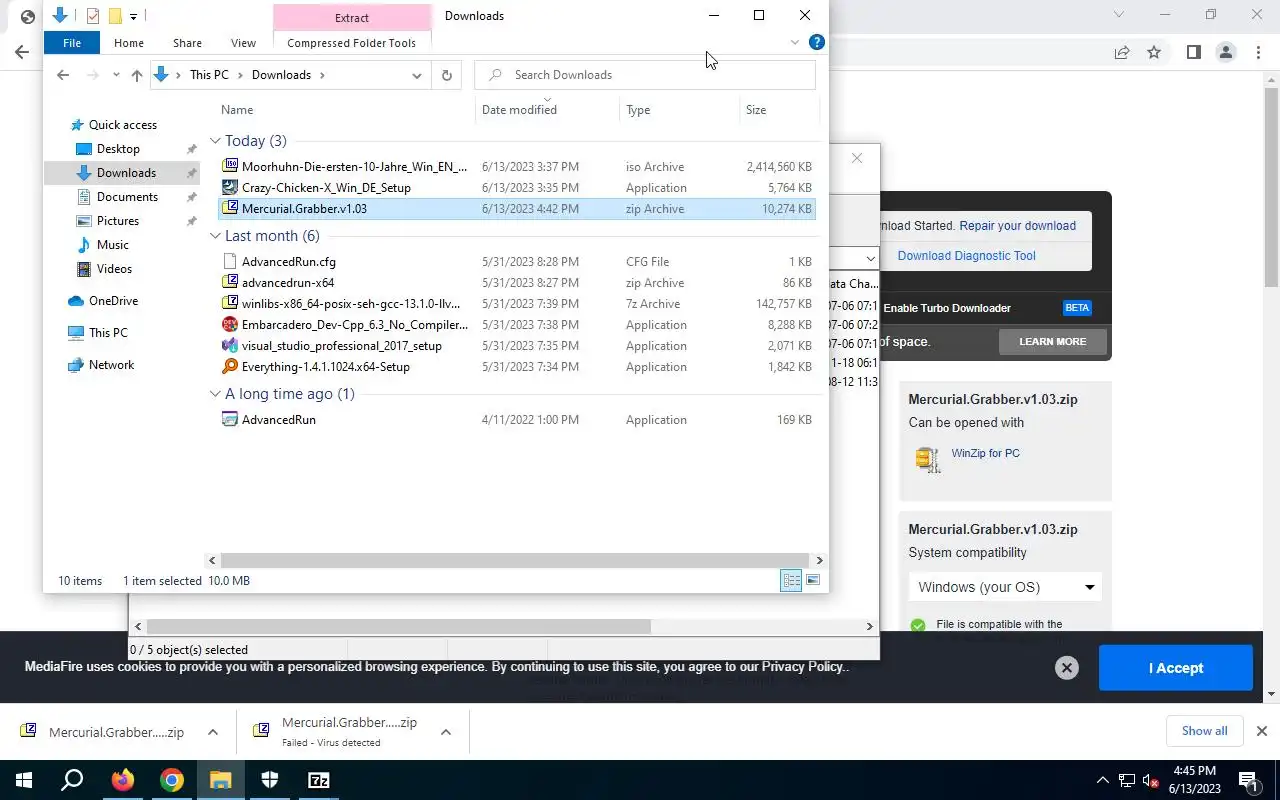Sort files by Date modified column
The height and width of the screenshot is (800, 1280).
tap(520, 110)
